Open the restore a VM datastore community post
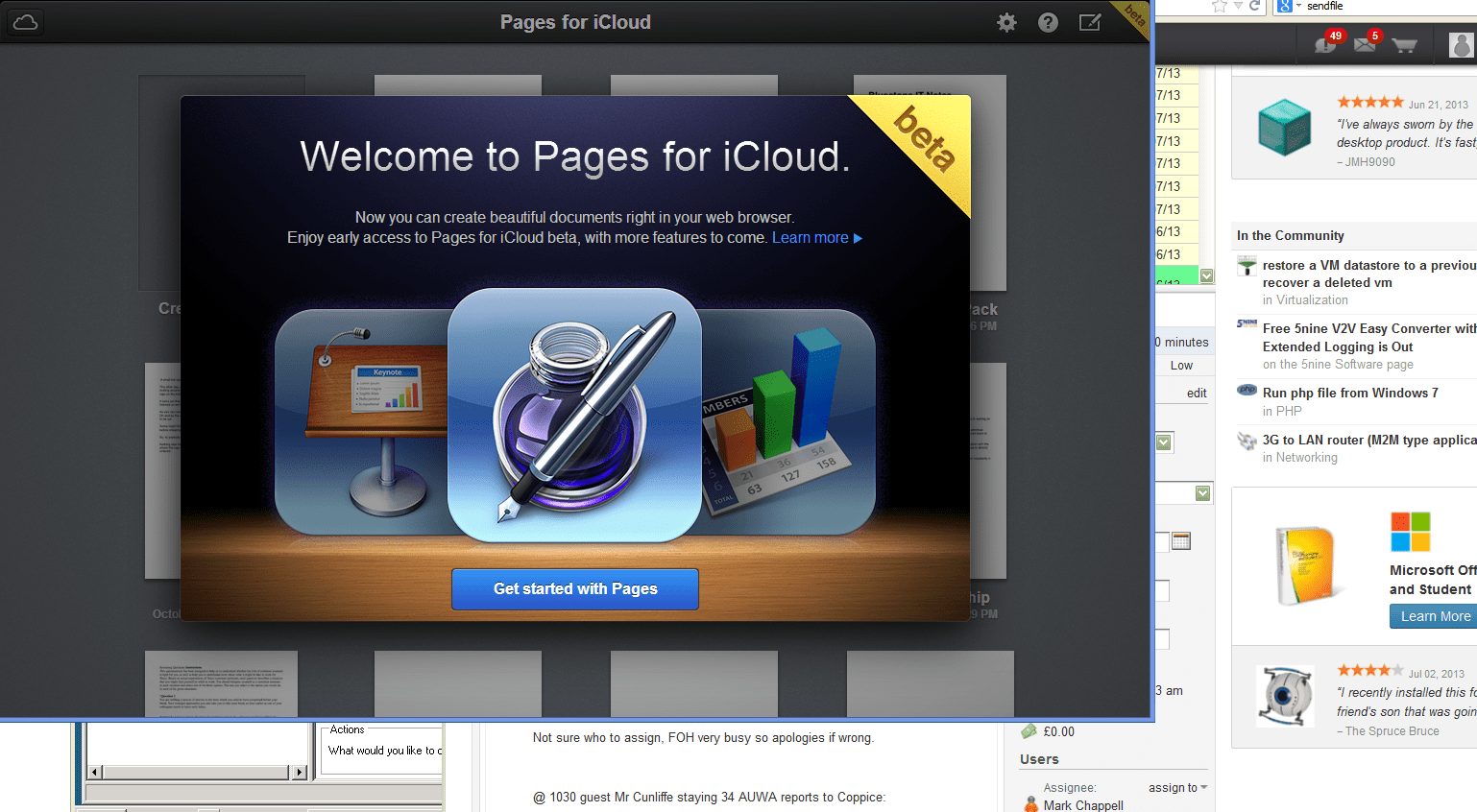The image size is (1477, 812). (x=1368, y=274)
